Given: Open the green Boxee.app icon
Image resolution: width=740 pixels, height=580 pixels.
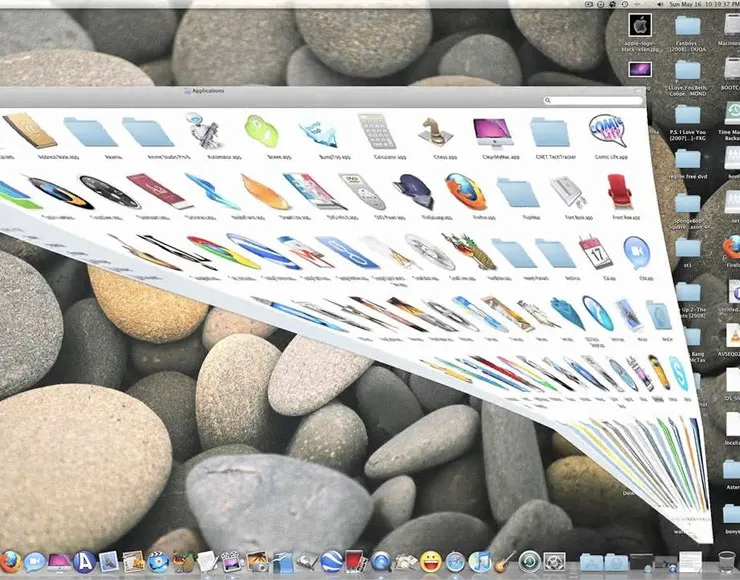Looking at the screenshot, I should click(x=261, y=131).
